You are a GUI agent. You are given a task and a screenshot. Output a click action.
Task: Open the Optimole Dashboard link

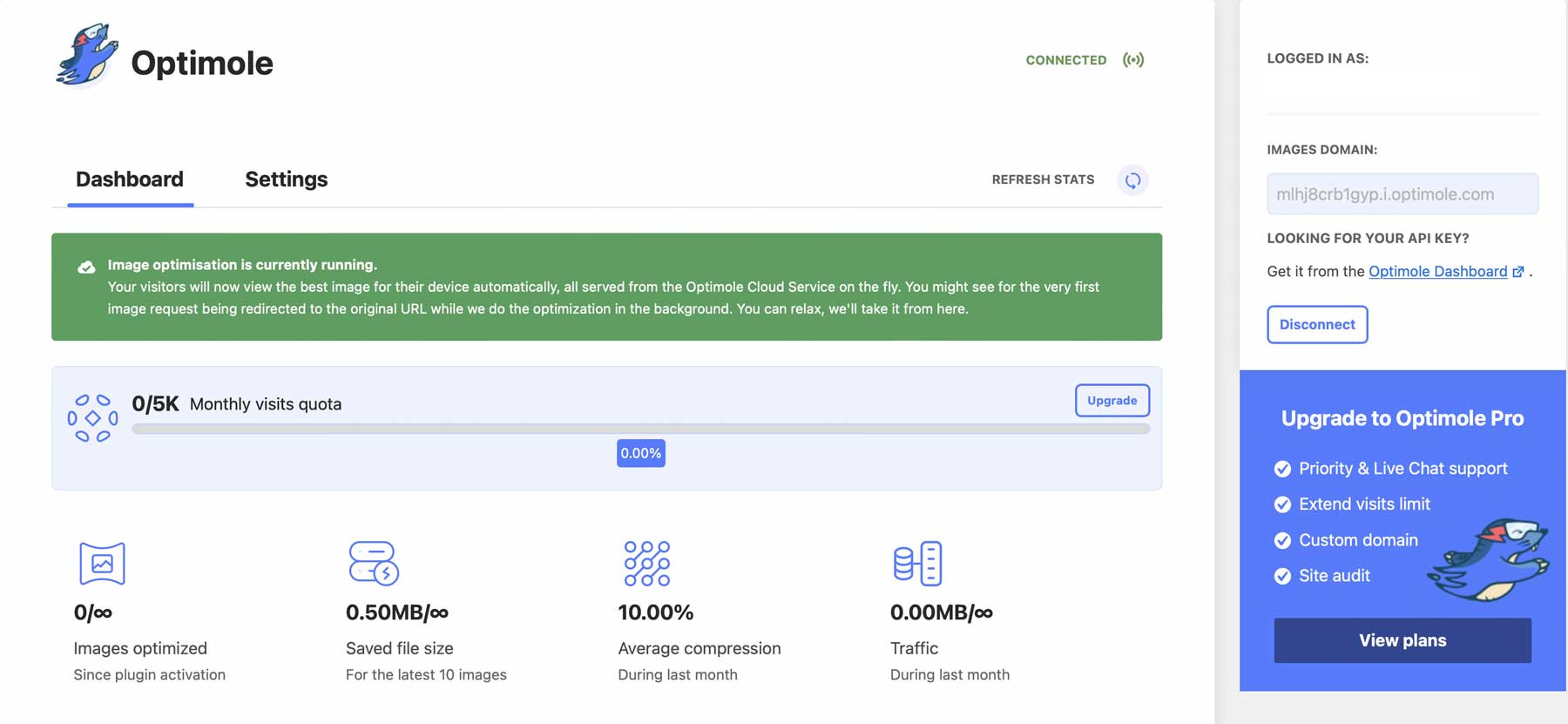pyautogui.click(x=1437, y=272)
